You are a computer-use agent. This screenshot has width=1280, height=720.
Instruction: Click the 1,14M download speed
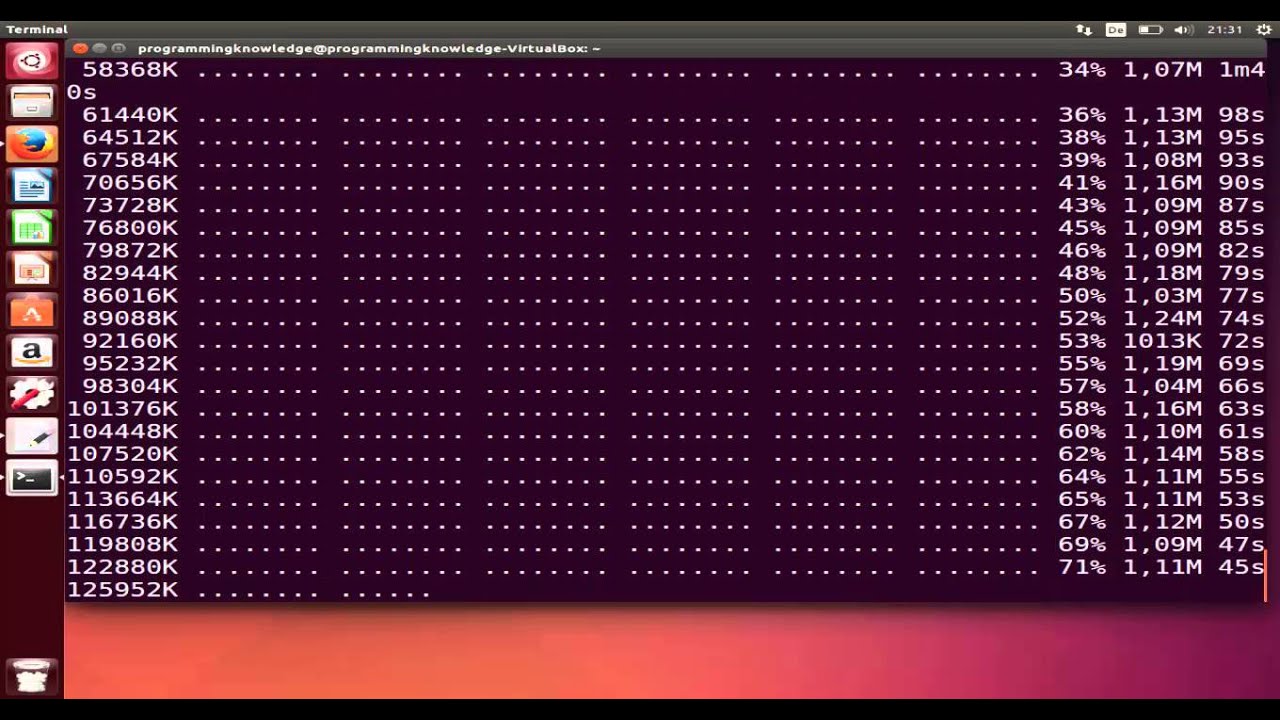click(1162, 454)
